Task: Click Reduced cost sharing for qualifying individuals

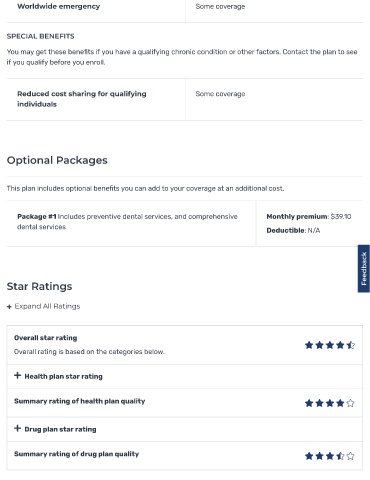Action: pyautogui.click(x=82, y=99)
